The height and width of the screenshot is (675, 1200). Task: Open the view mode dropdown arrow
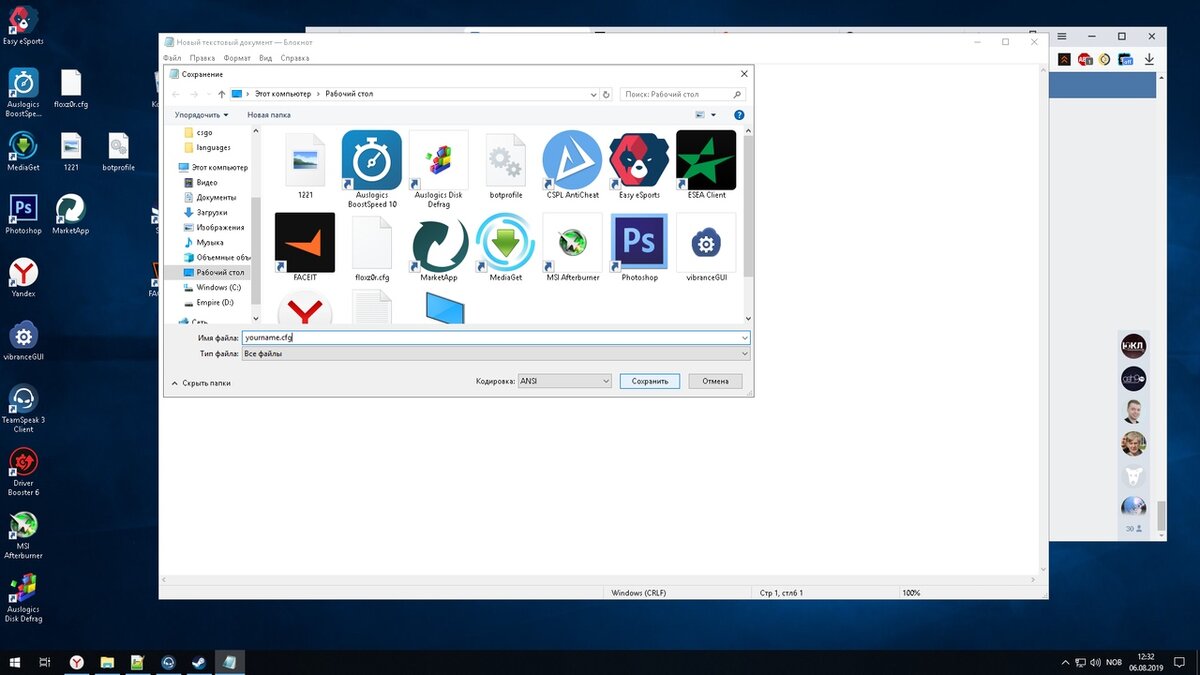713,115
